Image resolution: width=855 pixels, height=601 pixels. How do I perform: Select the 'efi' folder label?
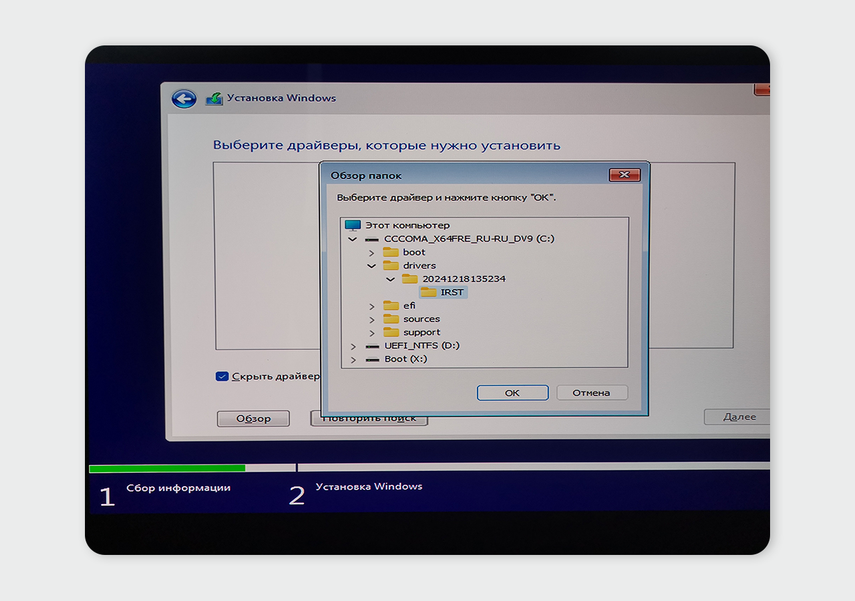point(410,305)
